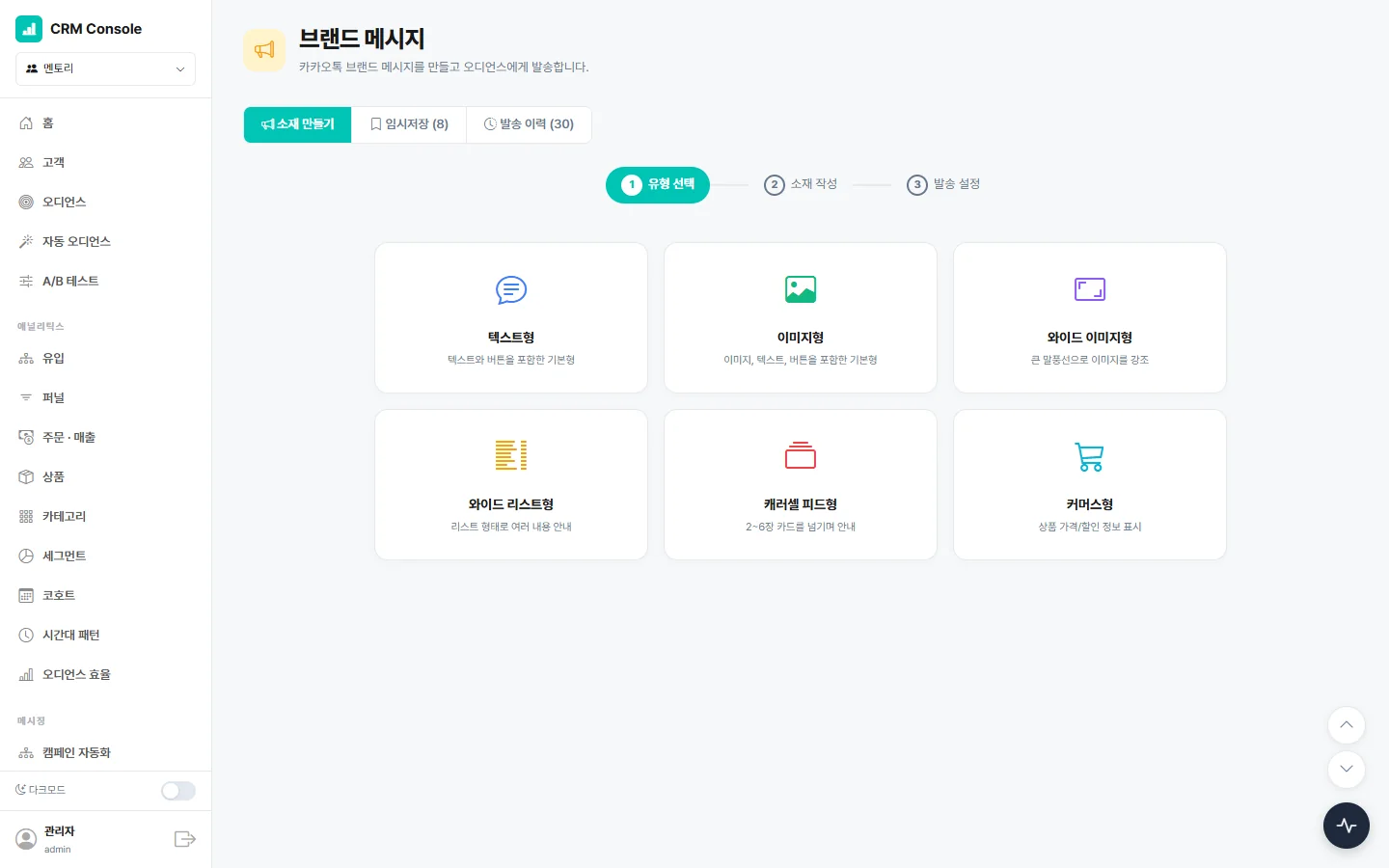Viewport: 1389px width, 868px height.
Task: Click the CRM Console logo icon
Action: pyautogui.click(x=29, y=29)
